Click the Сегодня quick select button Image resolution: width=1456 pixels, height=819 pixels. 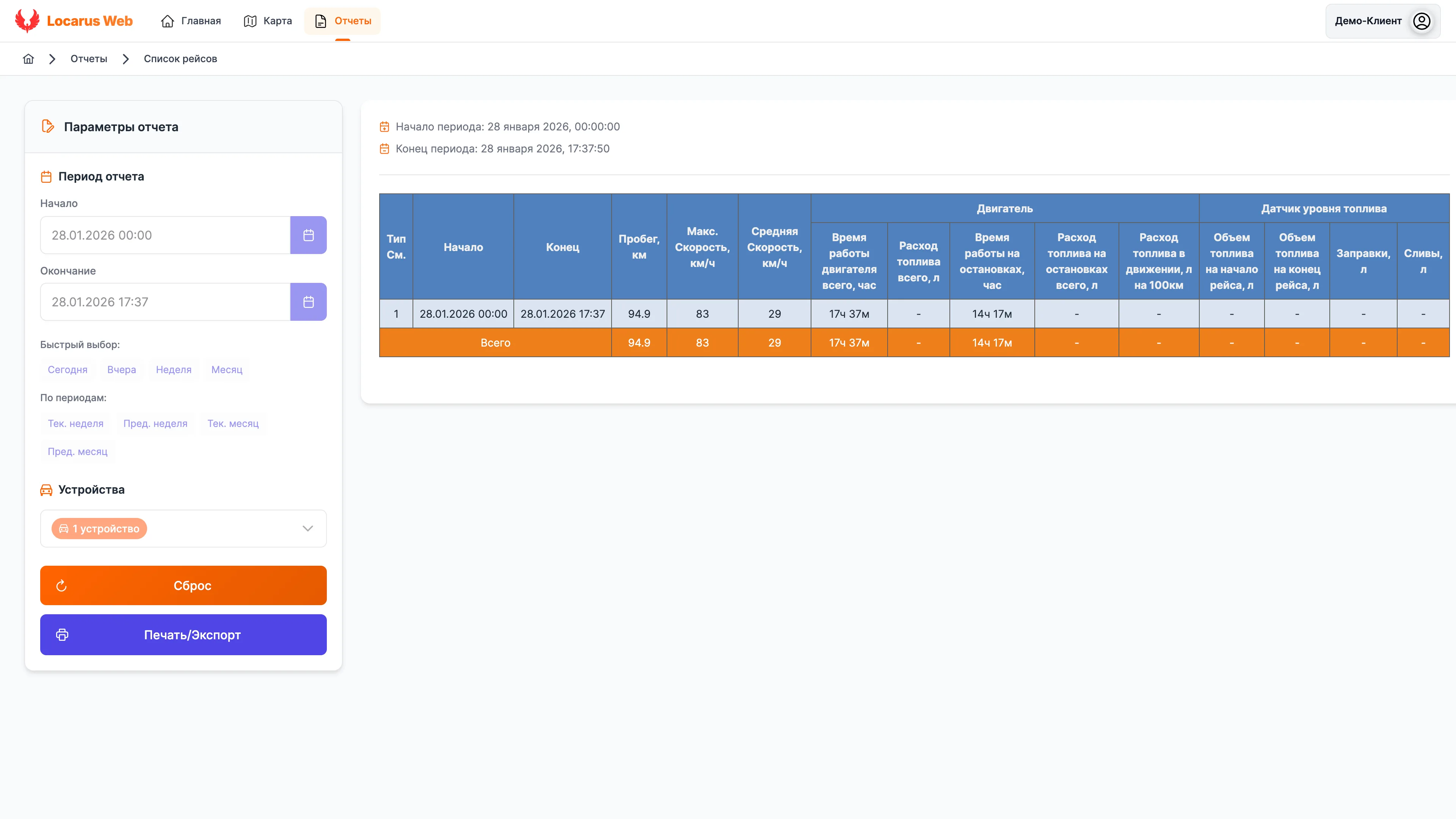(x=67, y=370)
